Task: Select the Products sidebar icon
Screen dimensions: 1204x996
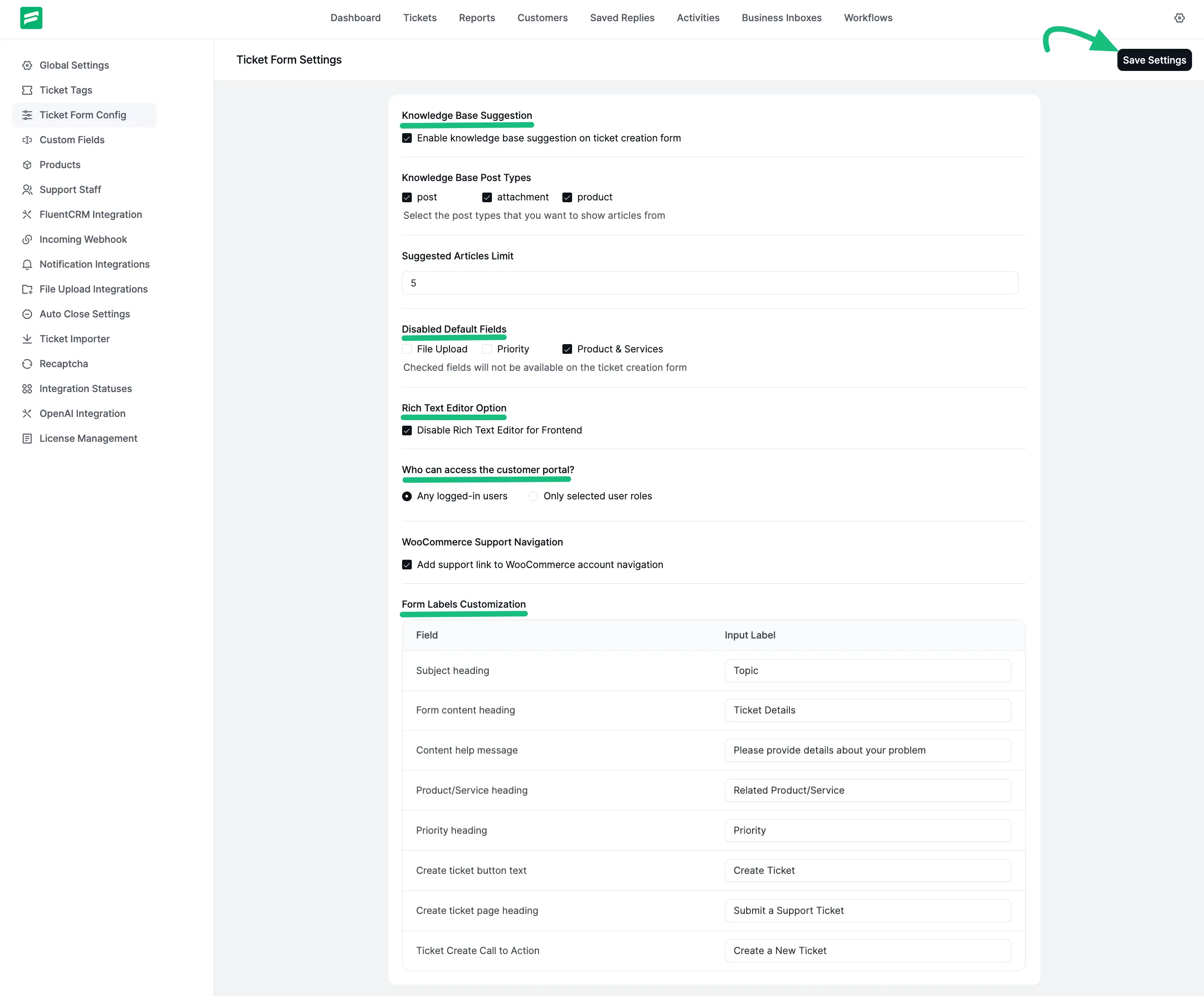Action: coord(28,164)
